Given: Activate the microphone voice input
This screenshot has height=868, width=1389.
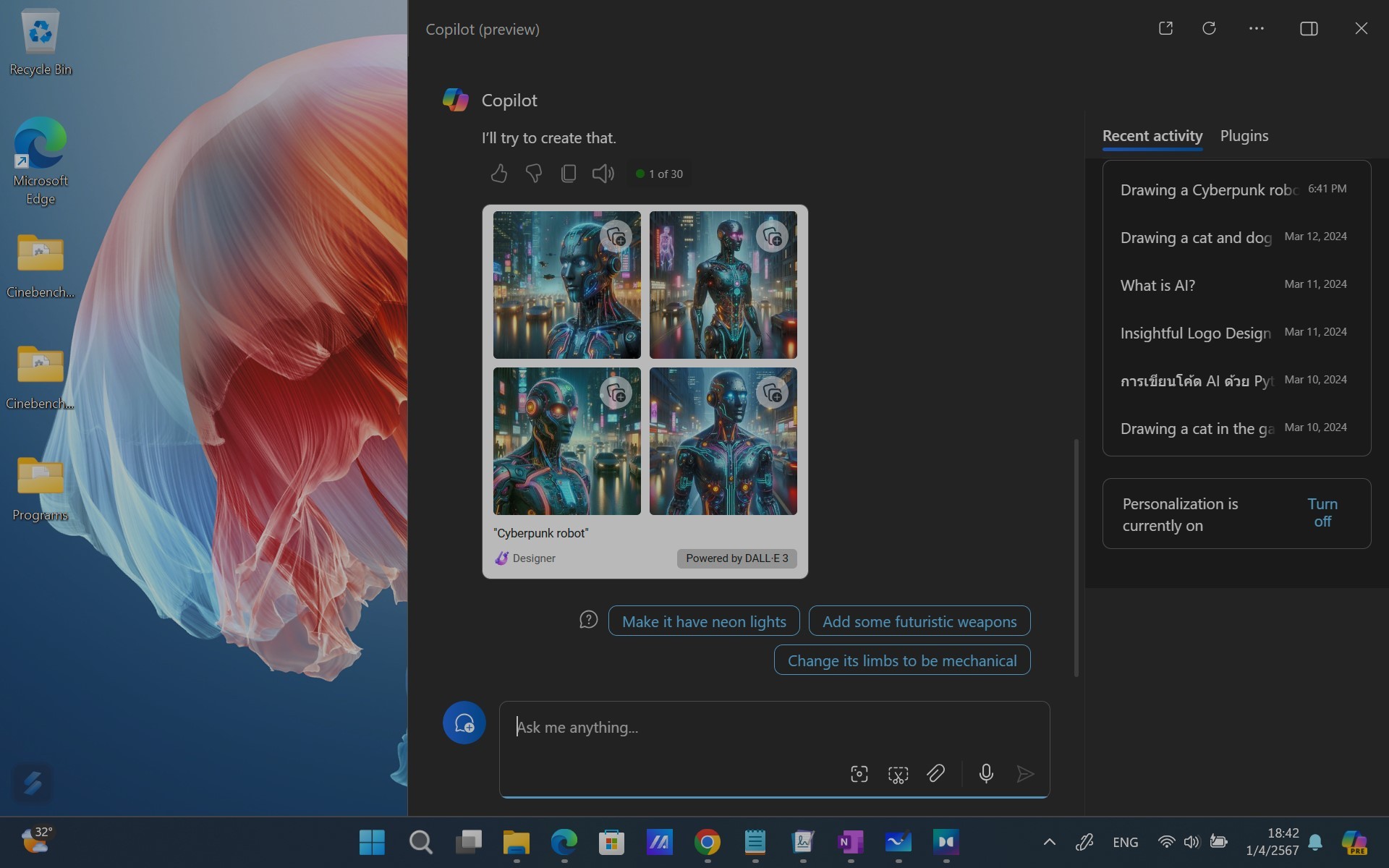Looking at the screenshot, I should click(985, 774).
